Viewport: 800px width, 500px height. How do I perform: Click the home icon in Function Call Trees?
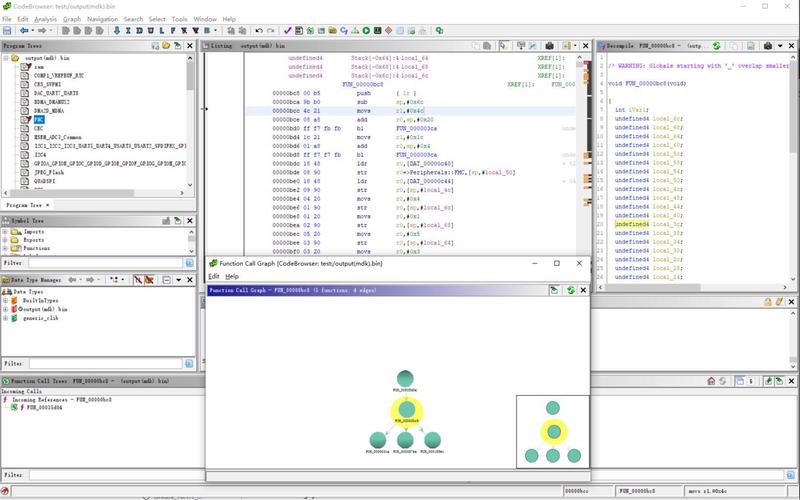711,381
